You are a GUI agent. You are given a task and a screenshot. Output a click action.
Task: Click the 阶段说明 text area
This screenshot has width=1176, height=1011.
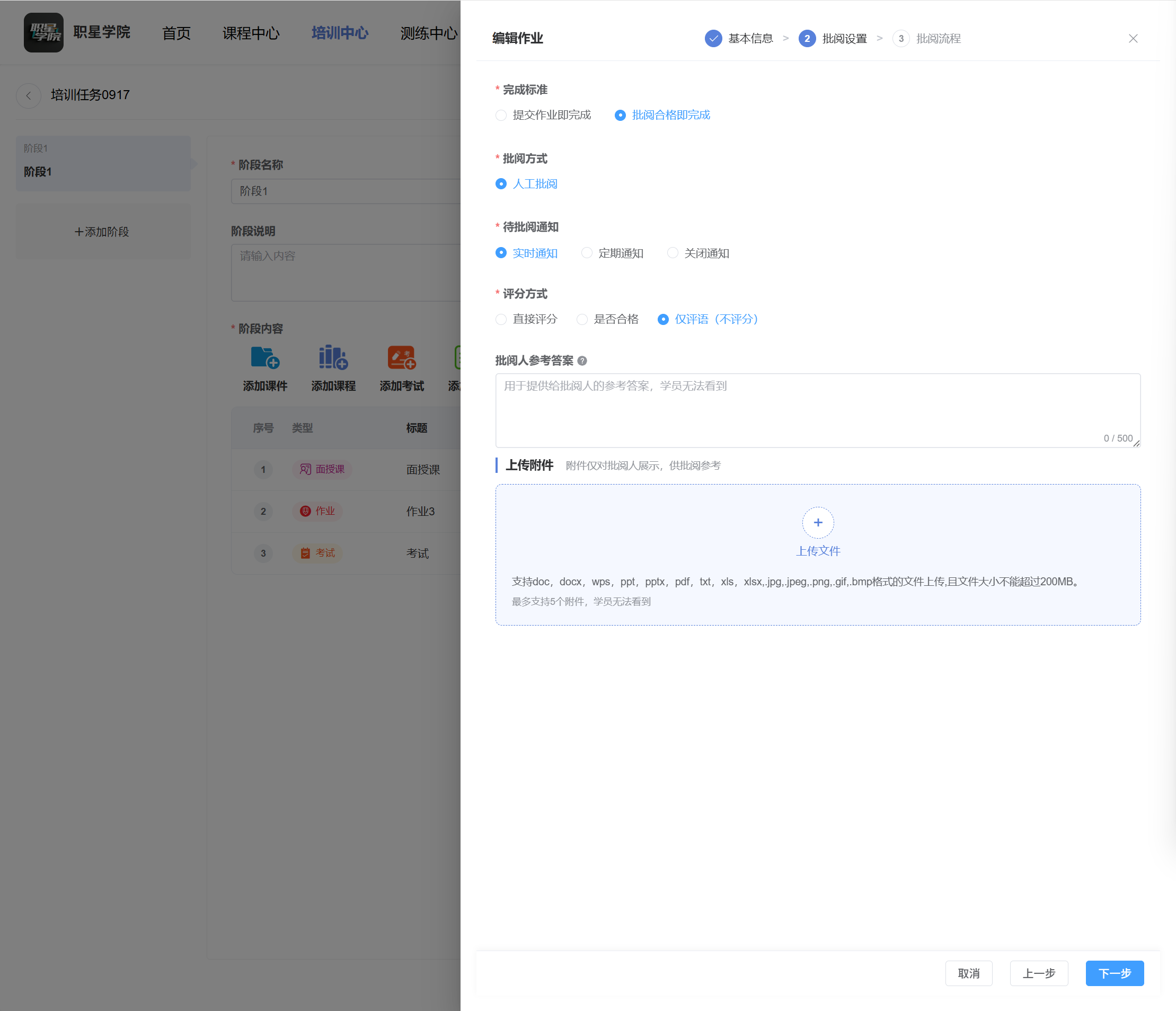coord(346,272)
